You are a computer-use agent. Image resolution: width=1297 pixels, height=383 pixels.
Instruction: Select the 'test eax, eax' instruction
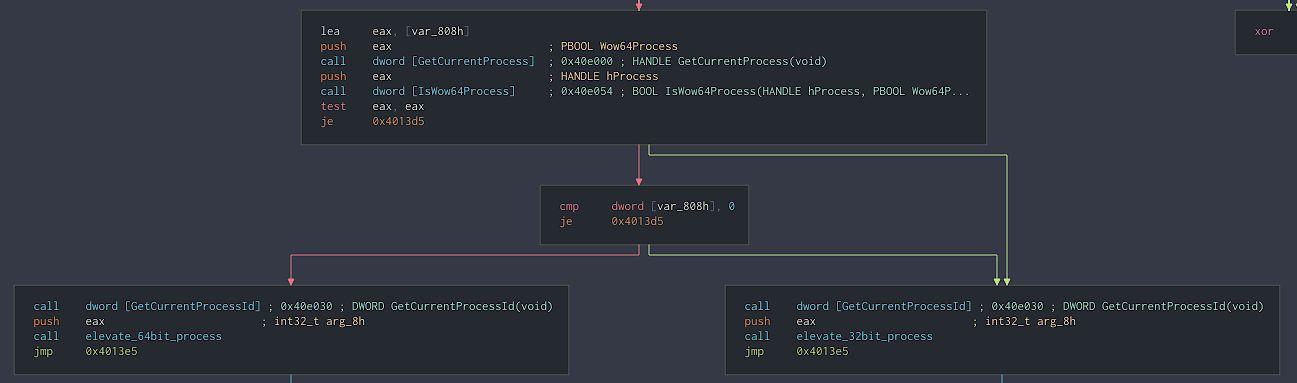point(372,106)
